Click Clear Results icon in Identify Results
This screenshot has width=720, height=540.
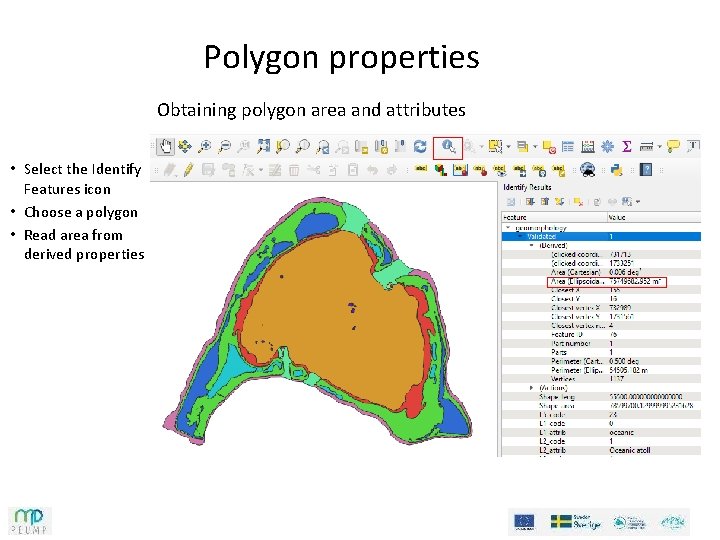coord(578,202)
